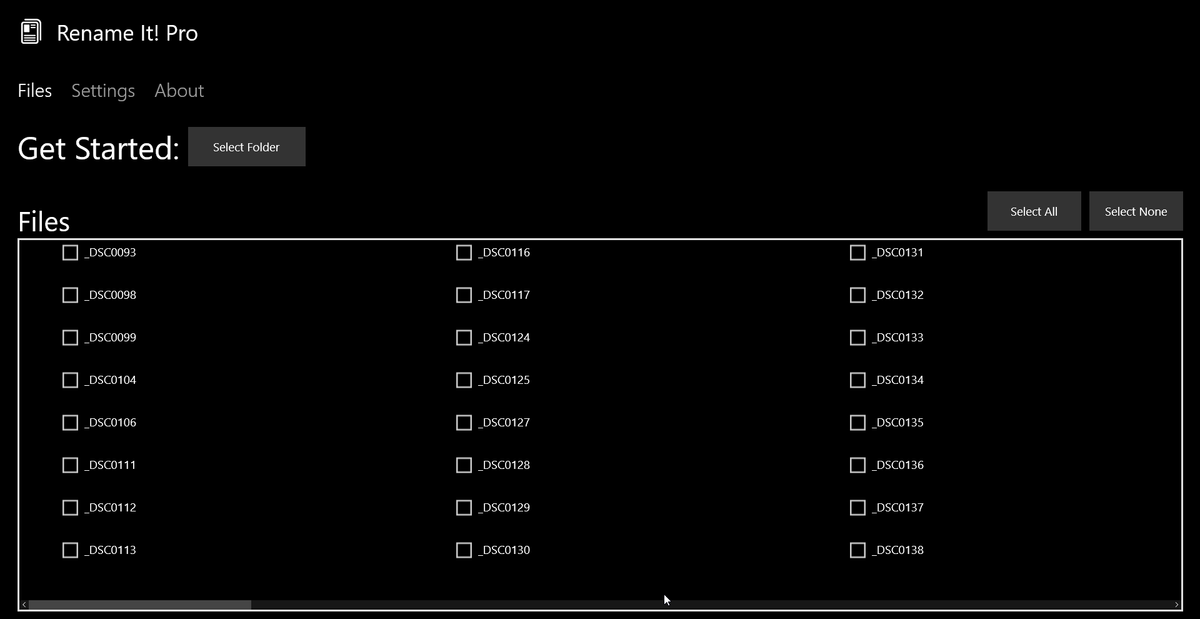Viewport: 1200px width, 619px height.
Task: Open the Settings menu
Action: click(x=103, y=90)
